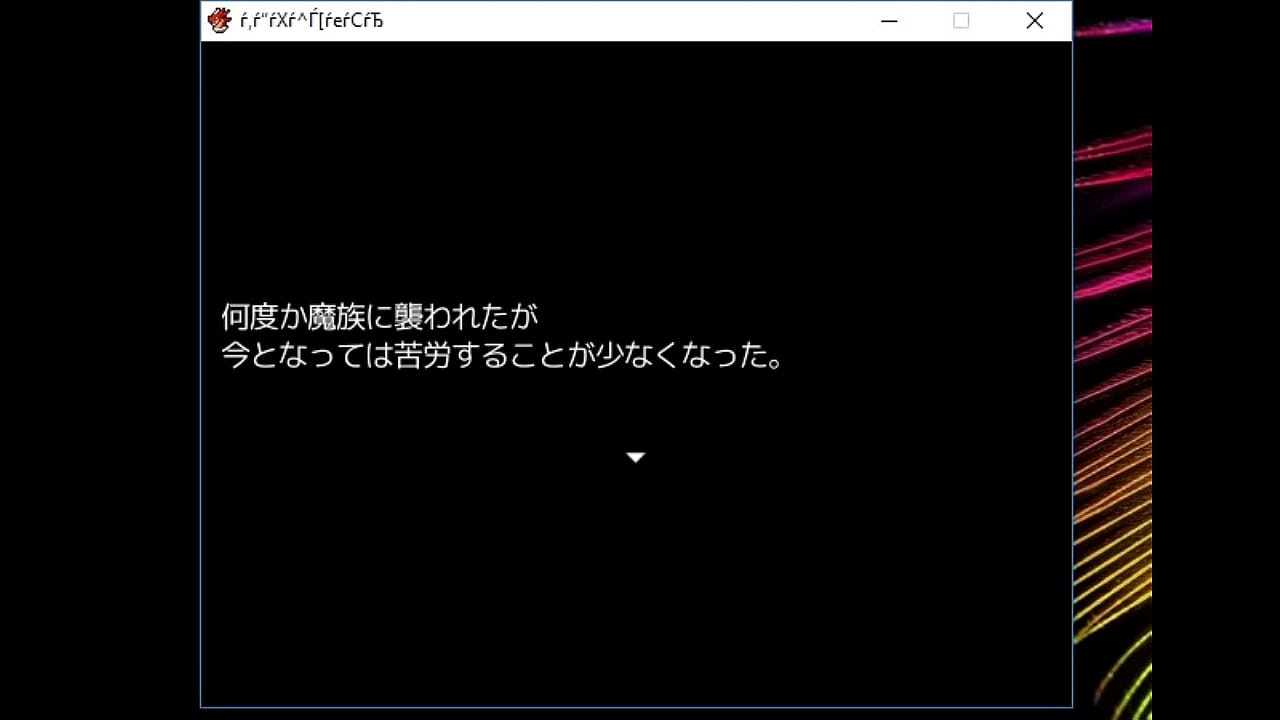
Task: Click the empty title bar area
Action: [620, 21]
